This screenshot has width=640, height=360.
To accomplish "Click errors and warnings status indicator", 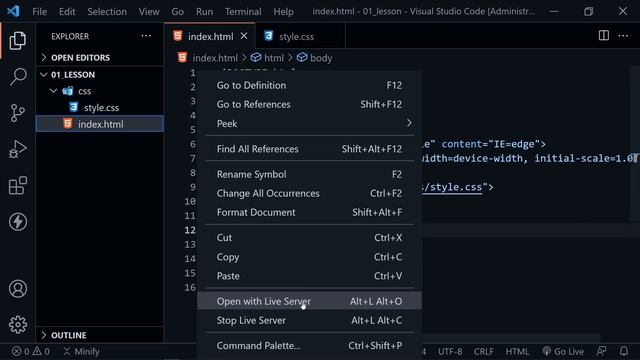I will tap(31, 351).
